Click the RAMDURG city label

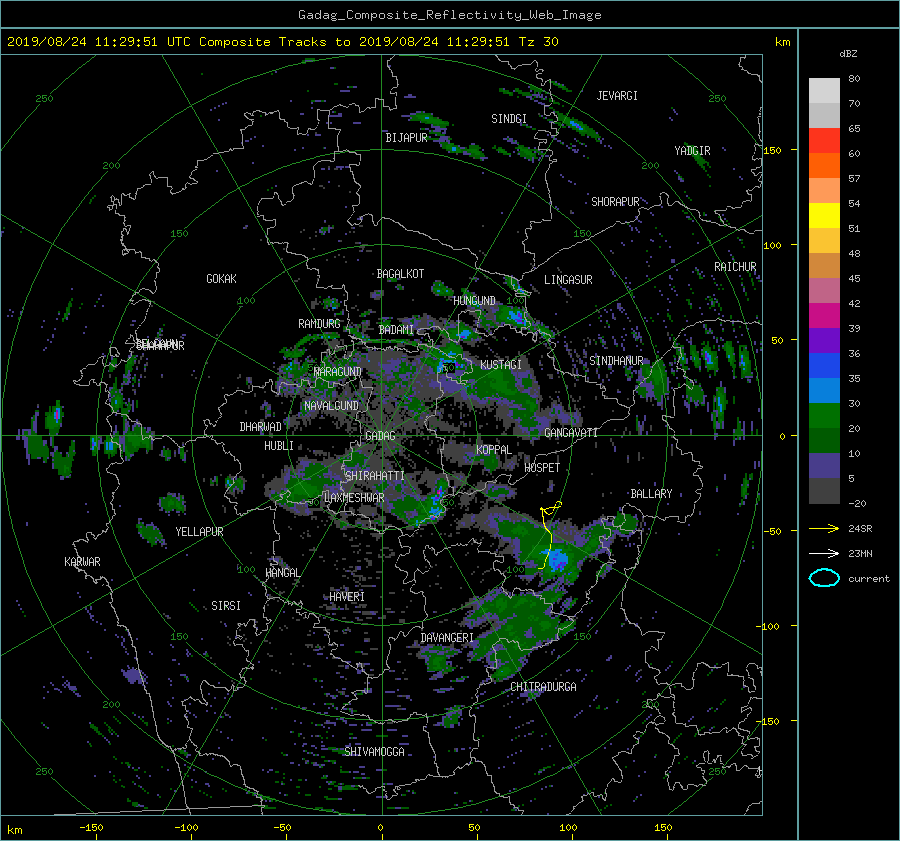pyautogui.click(x=319, y=324)
